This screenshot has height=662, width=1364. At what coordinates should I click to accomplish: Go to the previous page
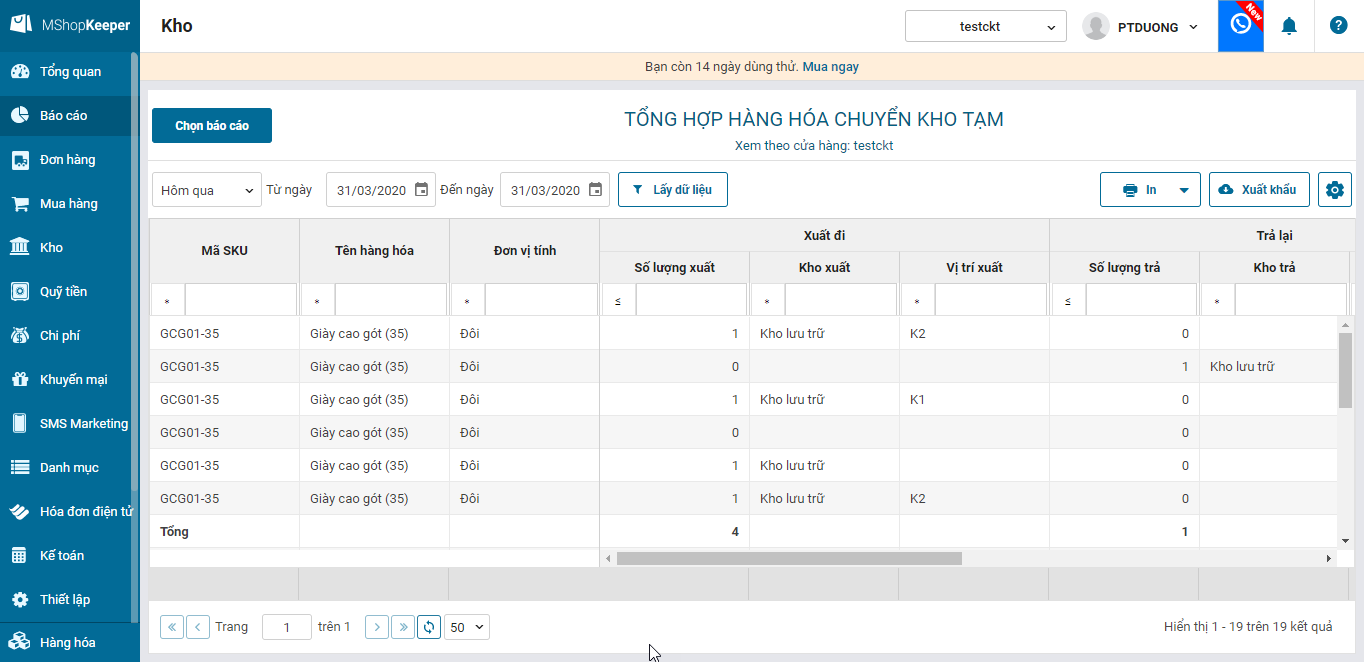click(x=198, y=627)
